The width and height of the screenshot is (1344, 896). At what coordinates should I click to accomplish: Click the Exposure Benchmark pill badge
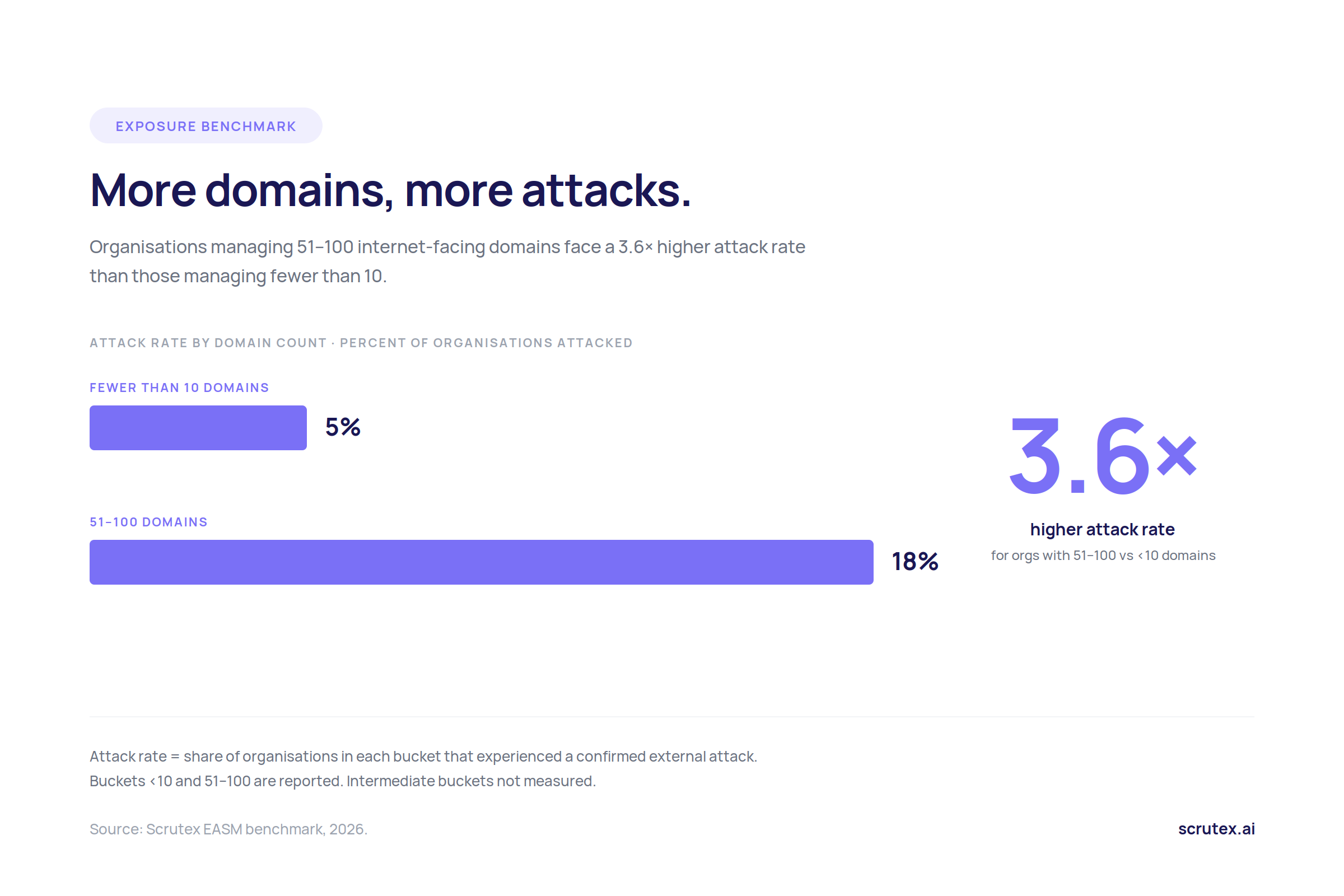(206, 125)
